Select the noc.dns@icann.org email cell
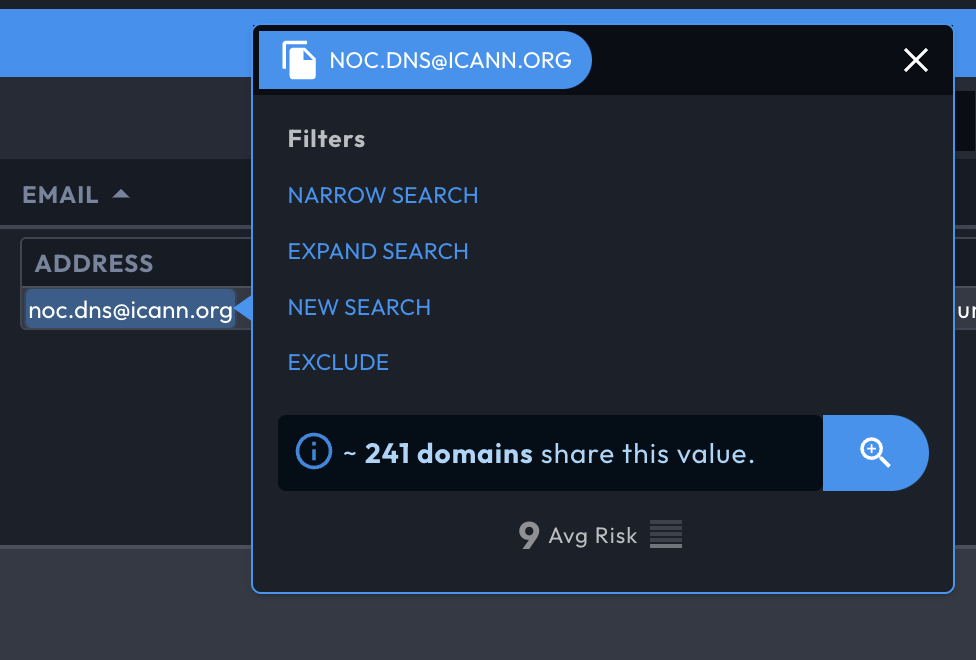Image resolution: width=976 pixels, height=660 pixels. click(130, 309)
